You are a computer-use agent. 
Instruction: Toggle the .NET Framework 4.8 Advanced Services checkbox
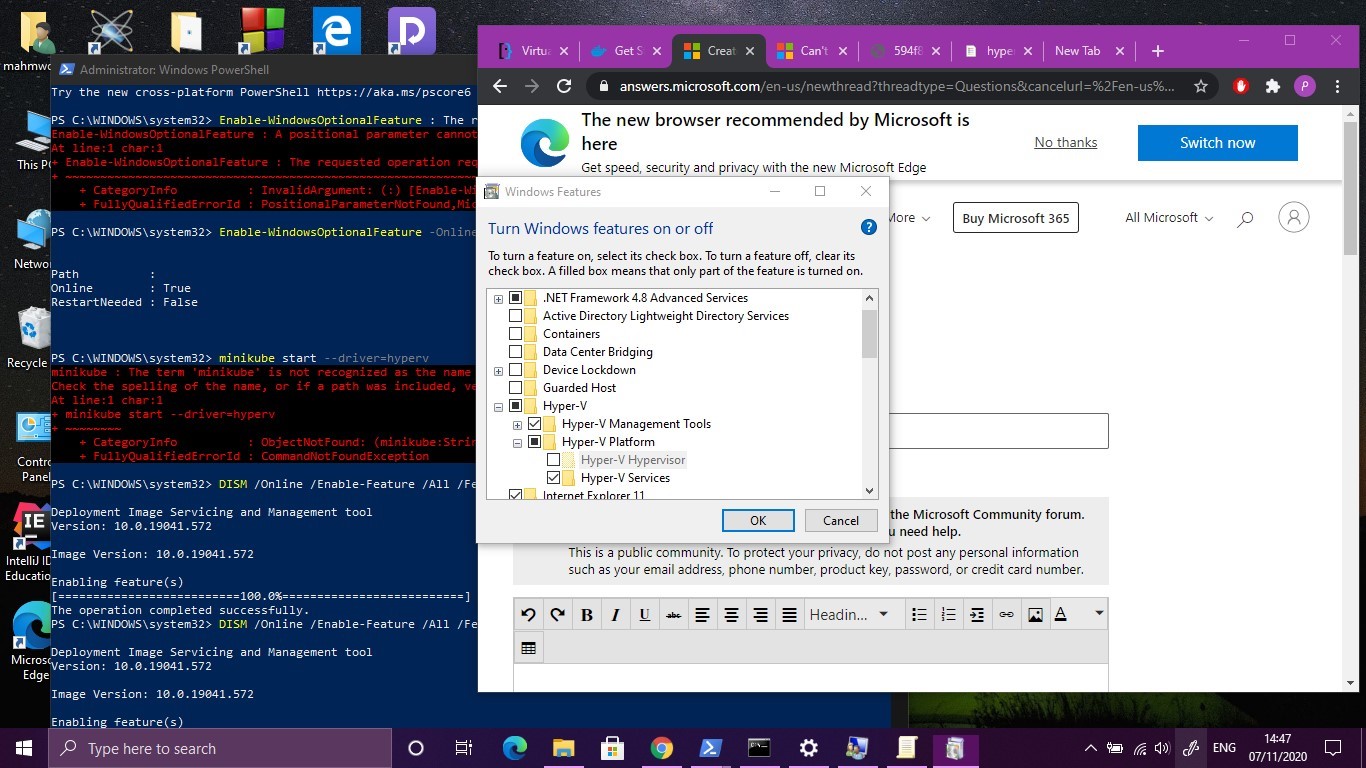(516, 298)
